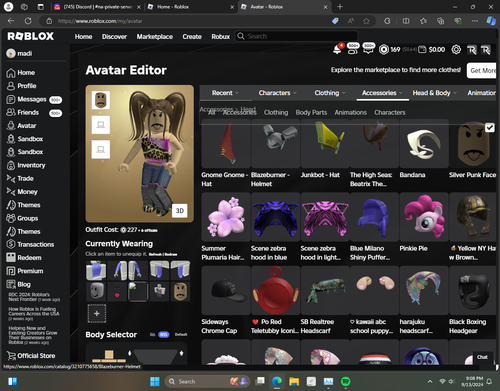Equip the Black Boxing Headgear
500x391 pixels.
click(473, 290)
